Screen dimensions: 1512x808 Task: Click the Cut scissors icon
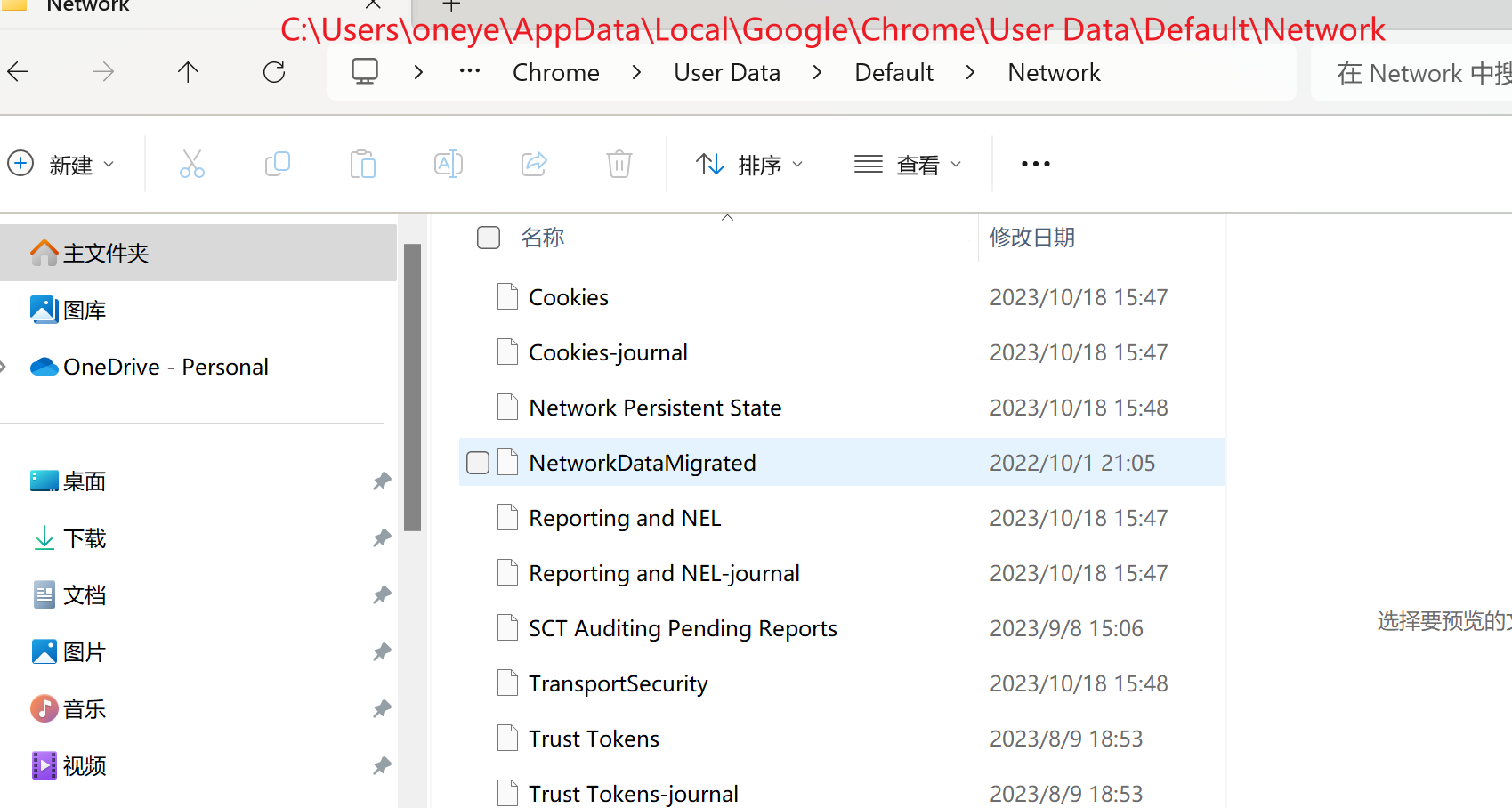[192, 164]
